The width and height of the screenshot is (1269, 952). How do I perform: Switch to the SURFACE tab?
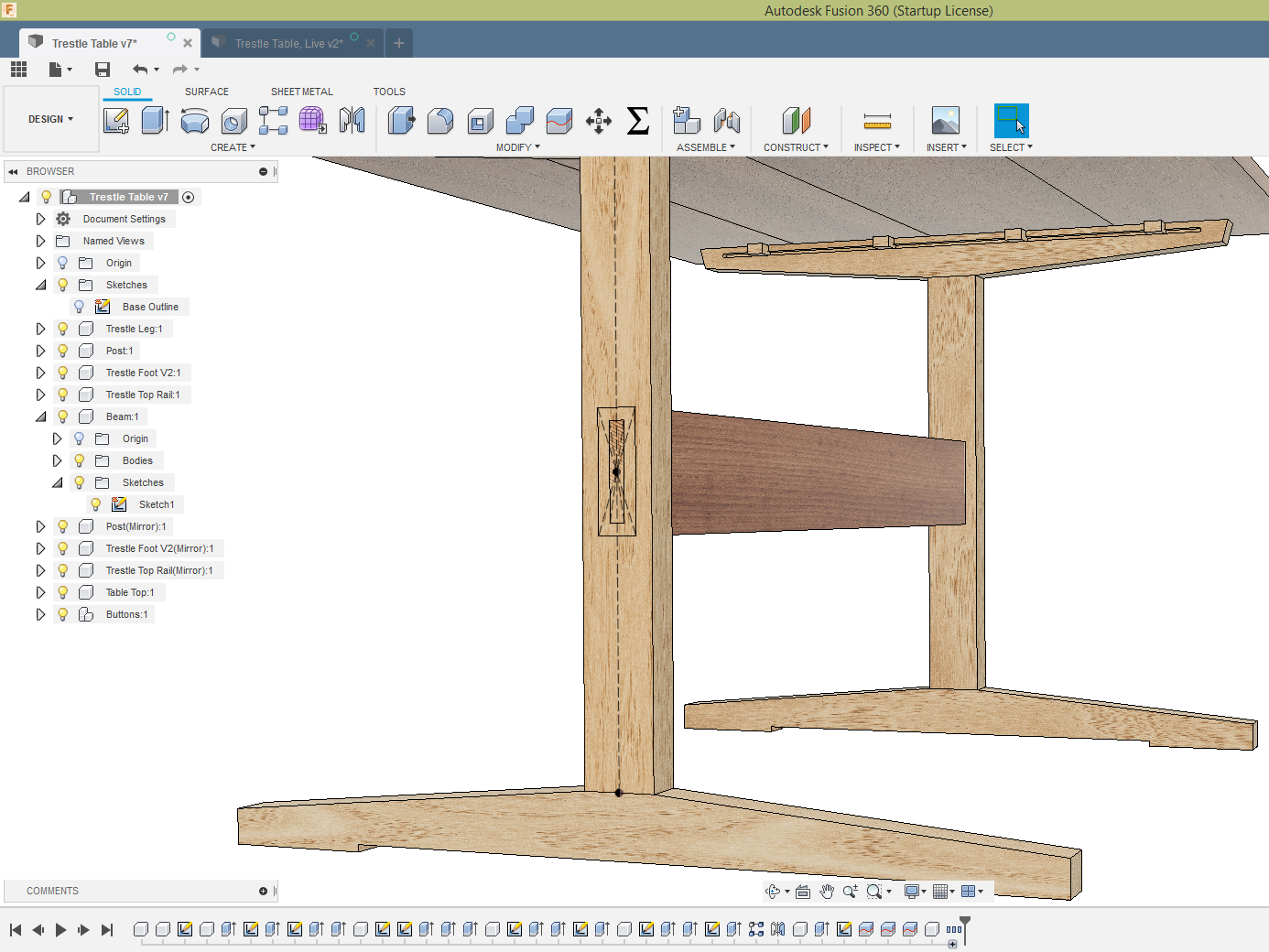[x=207, y=92]
